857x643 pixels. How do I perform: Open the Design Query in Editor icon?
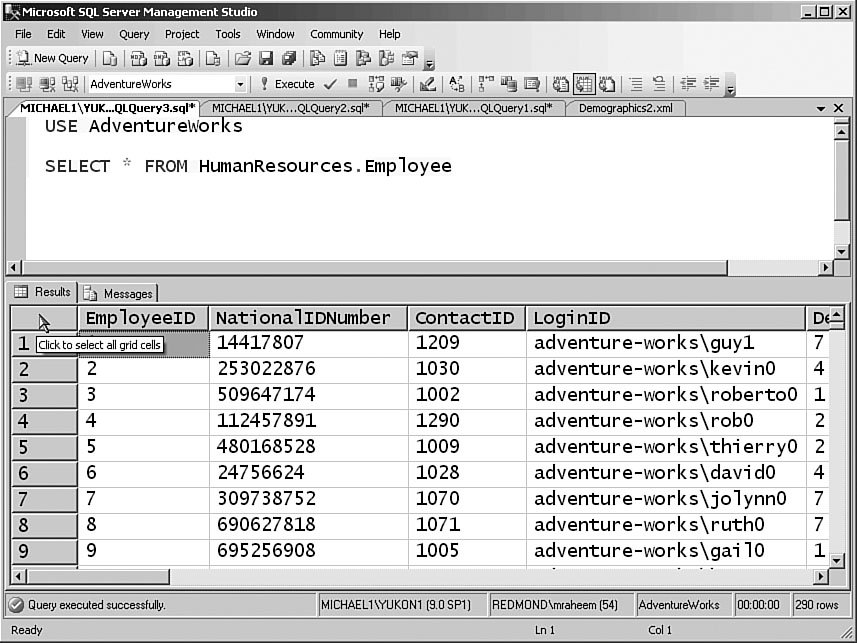click(427, 84)
